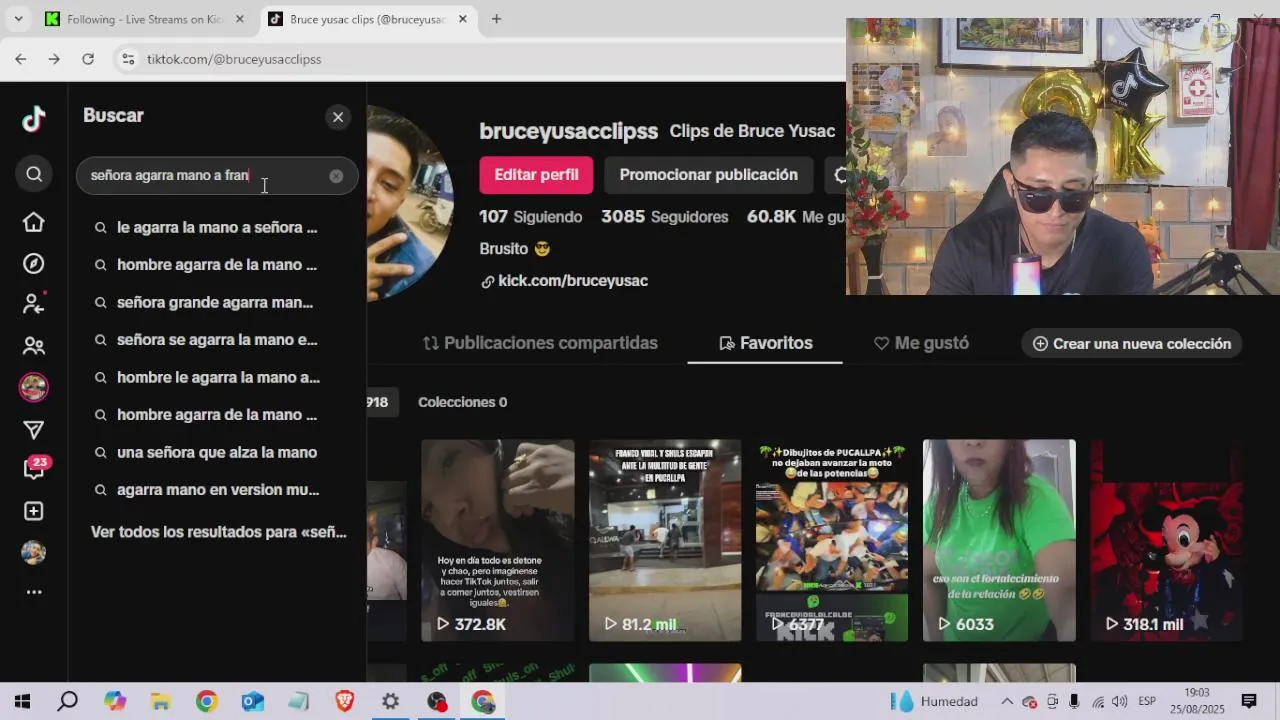Click the sidebar magnifier search icon

34,174
